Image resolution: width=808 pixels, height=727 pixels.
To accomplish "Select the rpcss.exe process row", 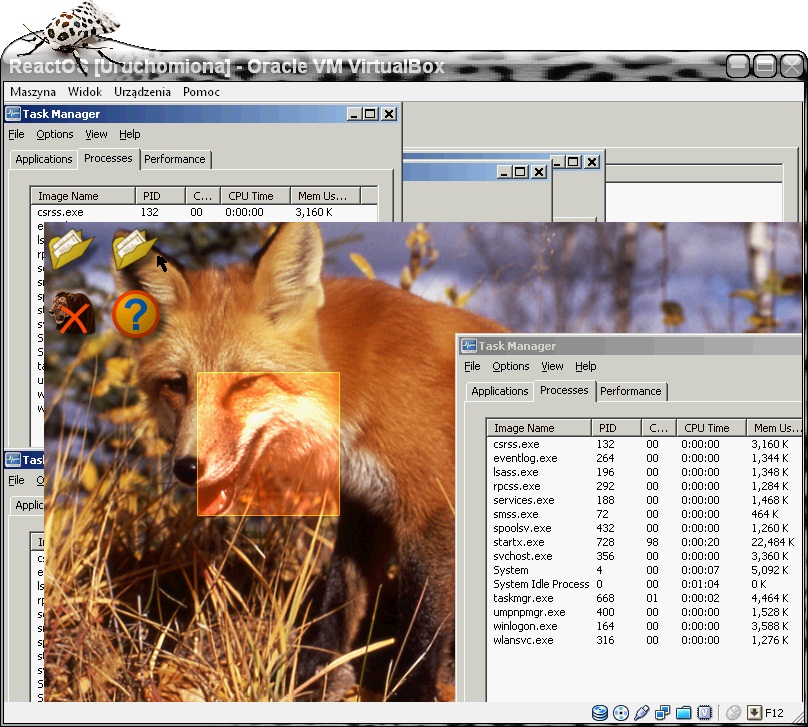I will pos(644,486).
